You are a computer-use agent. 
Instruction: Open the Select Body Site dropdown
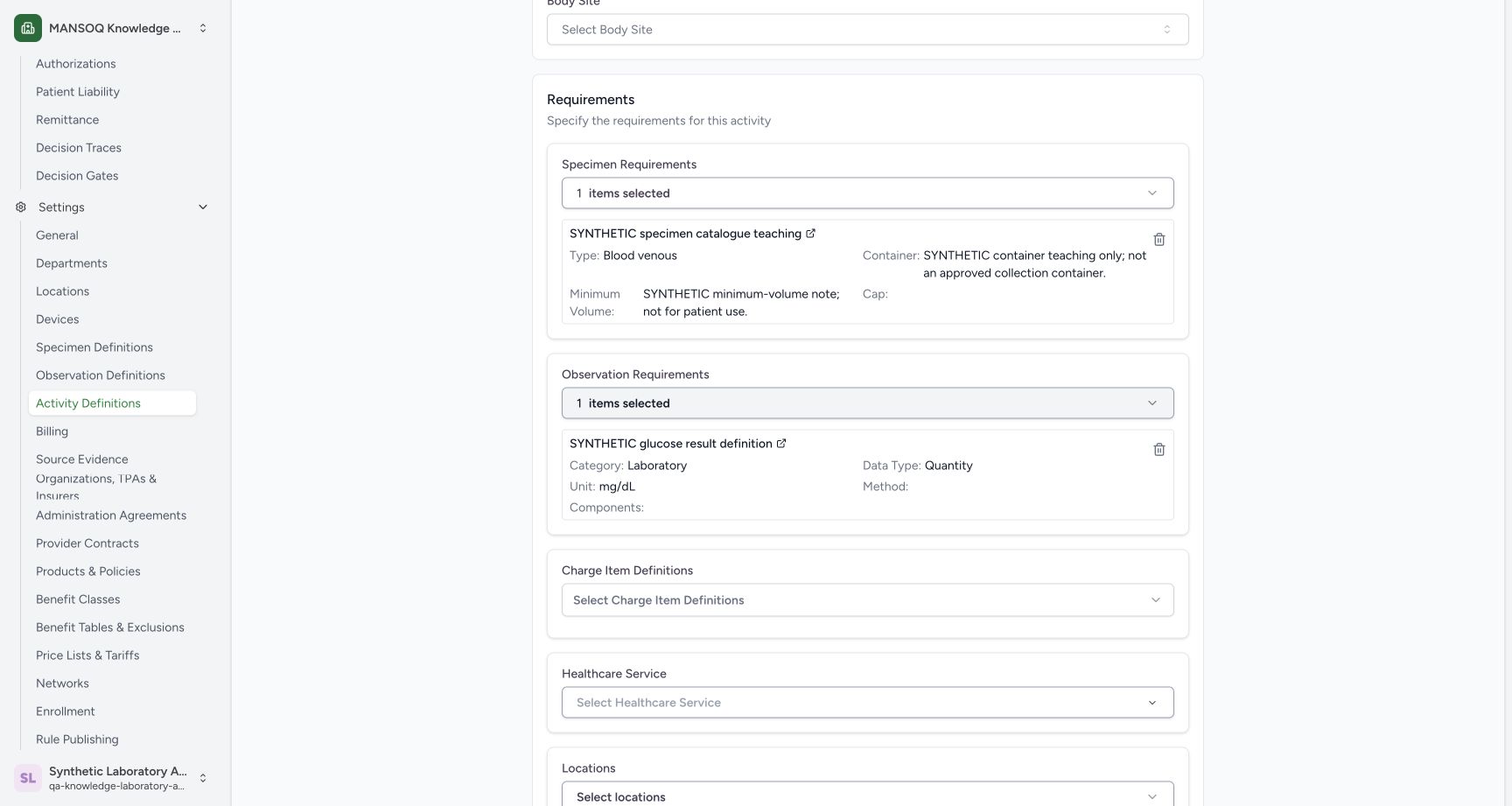[x=868, y=30]
